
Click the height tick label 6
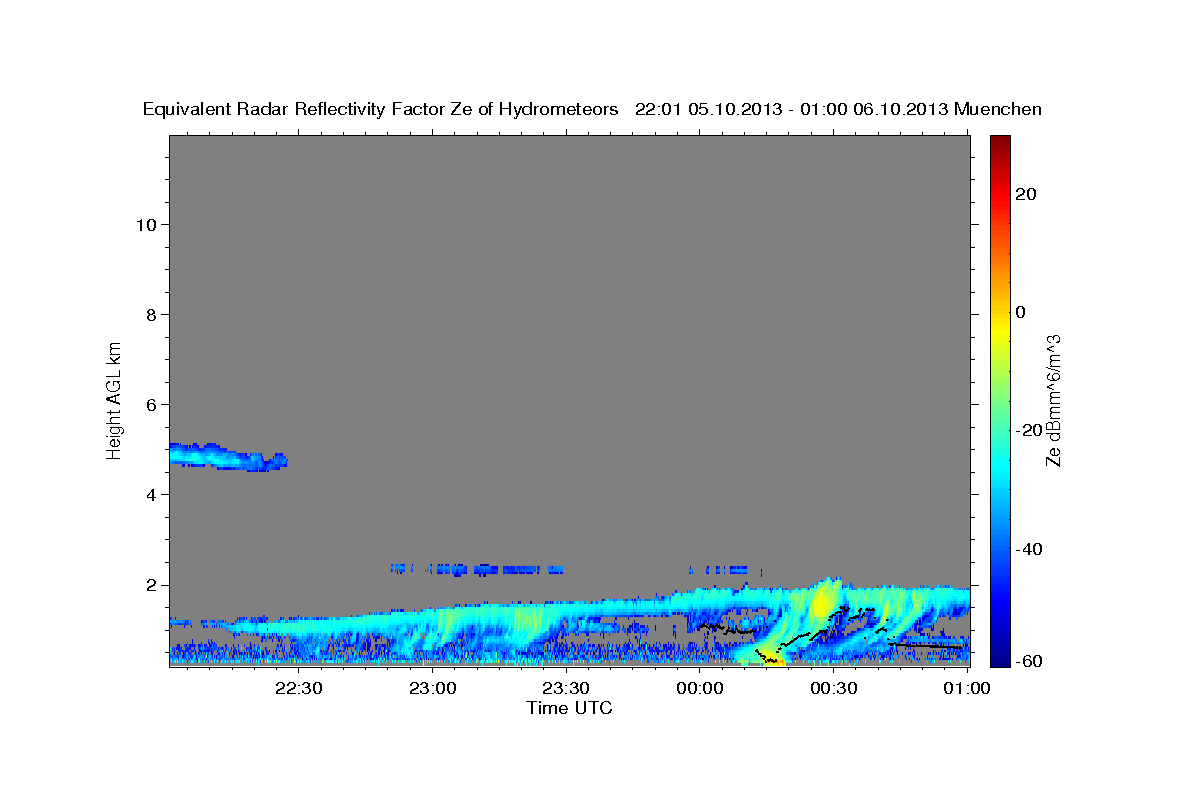(152, 404)
